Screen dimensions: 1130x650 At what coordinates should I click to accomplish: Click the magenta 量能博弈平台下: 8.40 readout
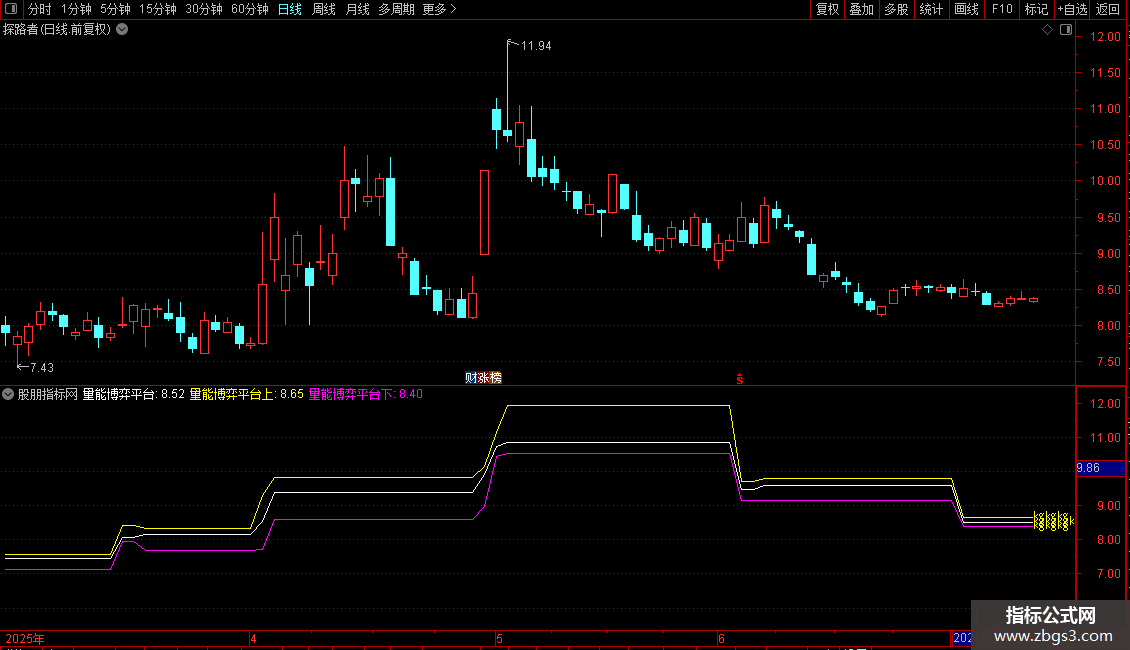tap(365, 394)
